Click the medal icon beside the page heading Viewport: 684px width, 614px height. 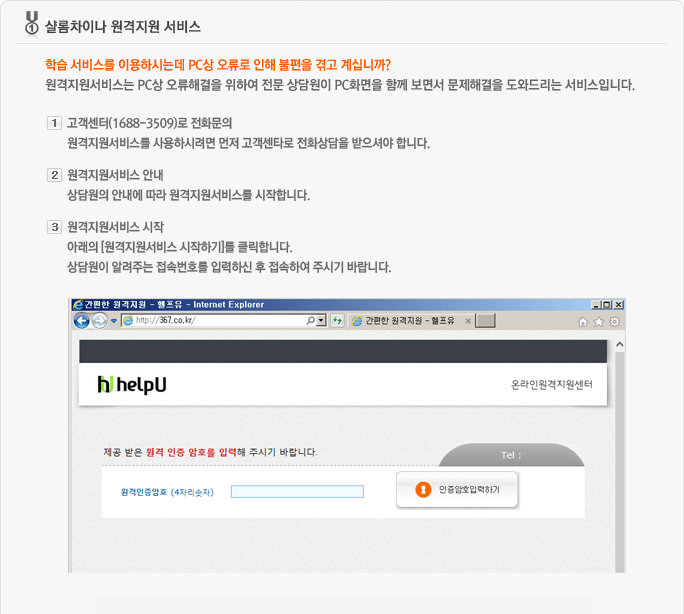pyautogui.click(x=31, y=23)
